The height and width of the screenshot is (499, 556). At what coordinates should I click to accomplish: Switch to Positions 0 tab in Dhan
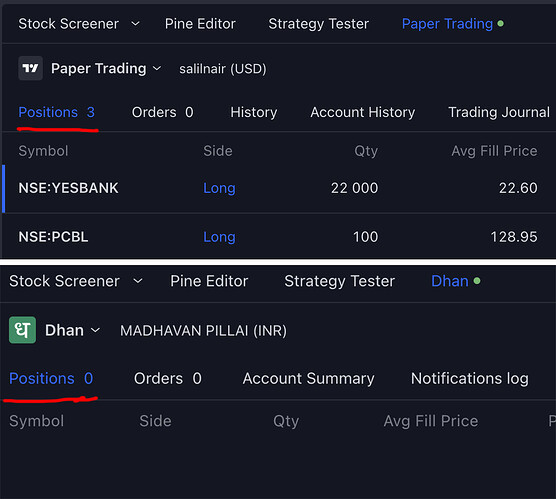(51, 378)
